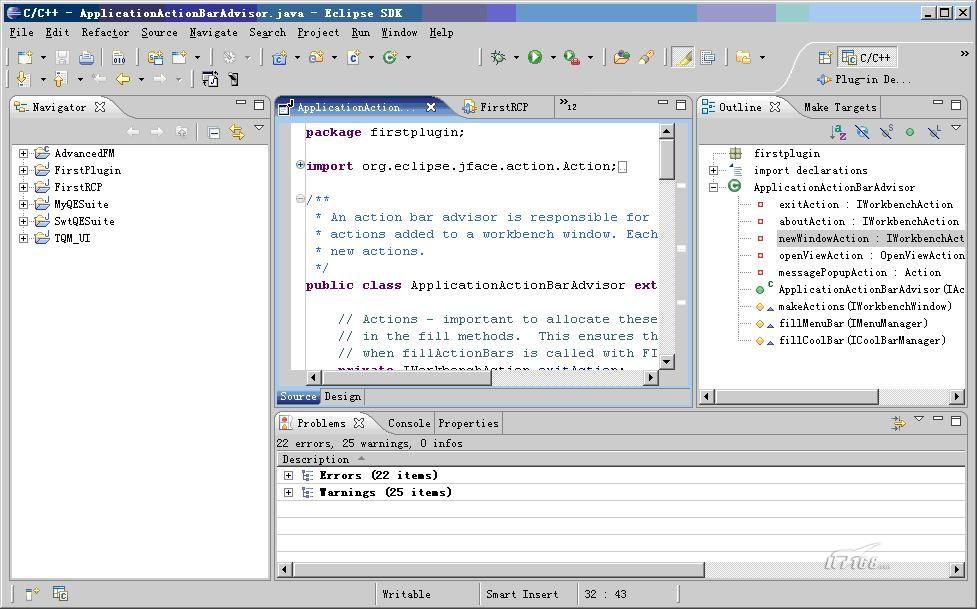Expand import declarations in Outline

click(x=713, y=170)
